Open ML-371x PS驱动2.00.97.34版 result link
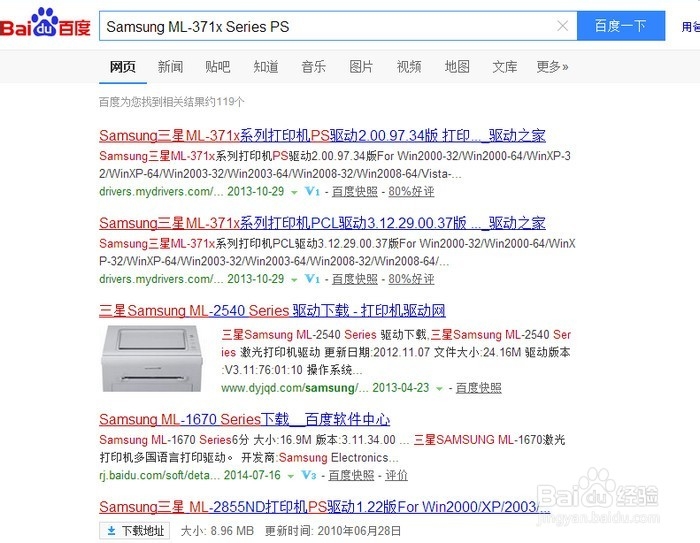700x543 pixels. [322, 135]
